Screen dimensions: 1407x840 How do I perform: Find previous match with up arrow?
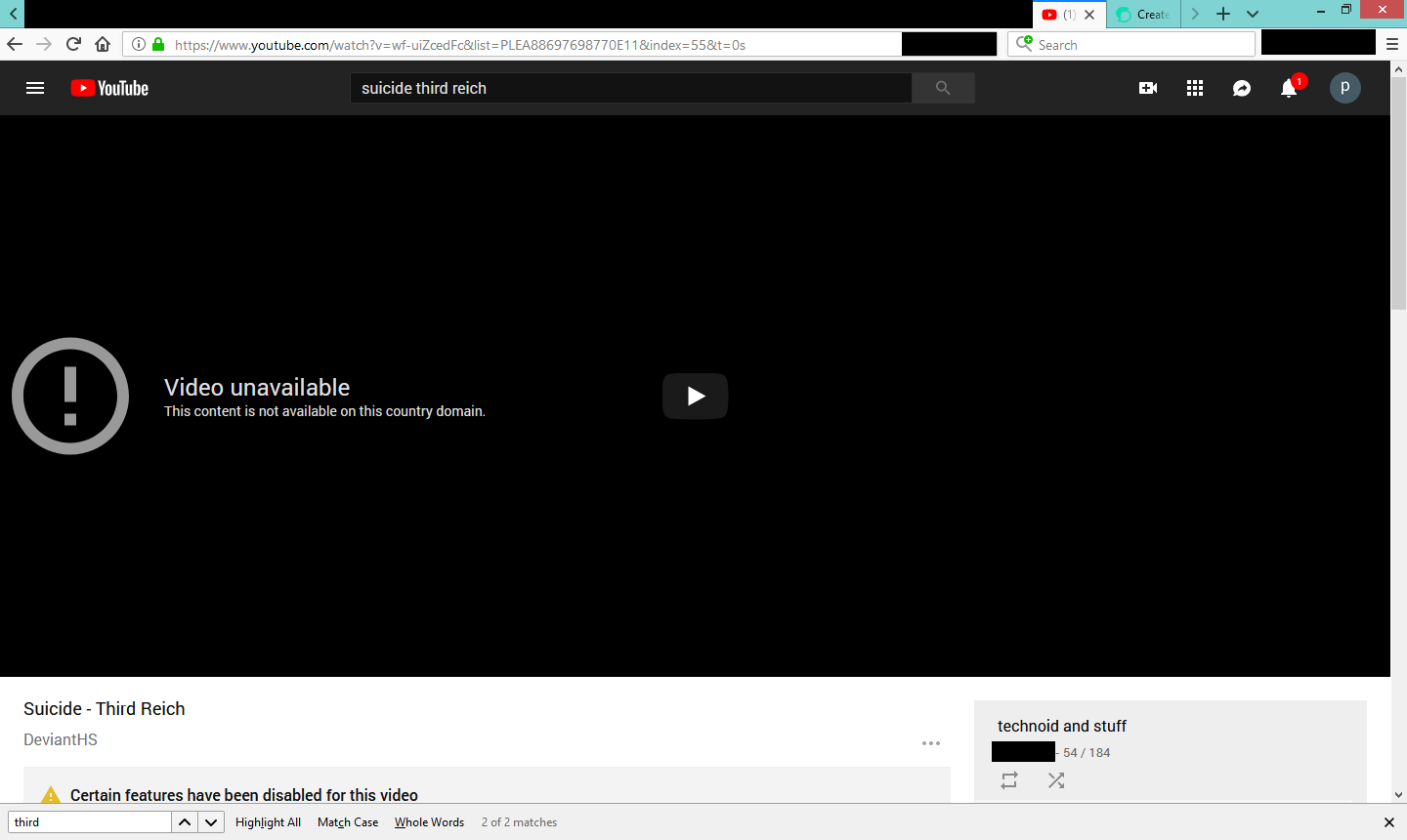coord(185,822)
